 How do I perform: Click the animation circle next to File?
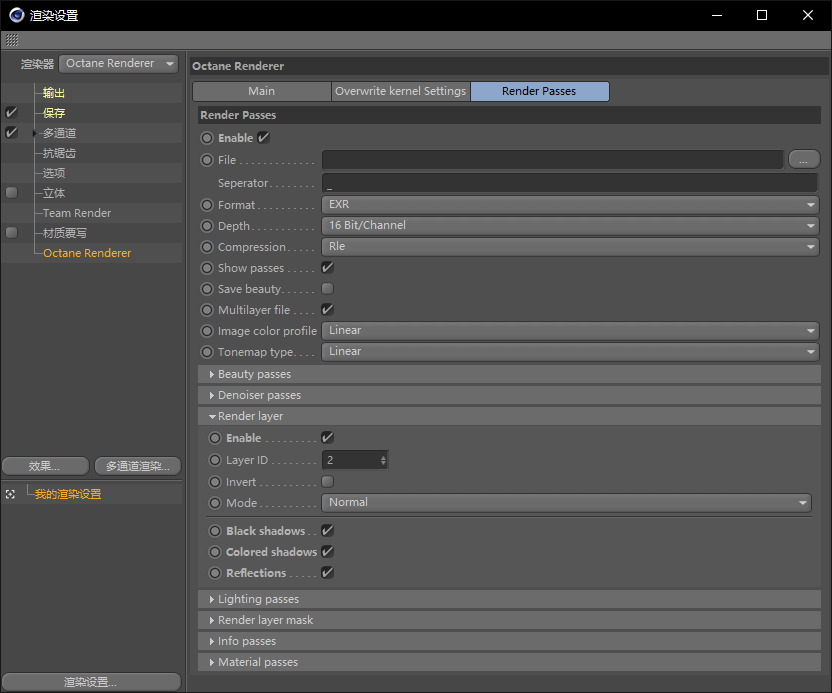(207, 160)
